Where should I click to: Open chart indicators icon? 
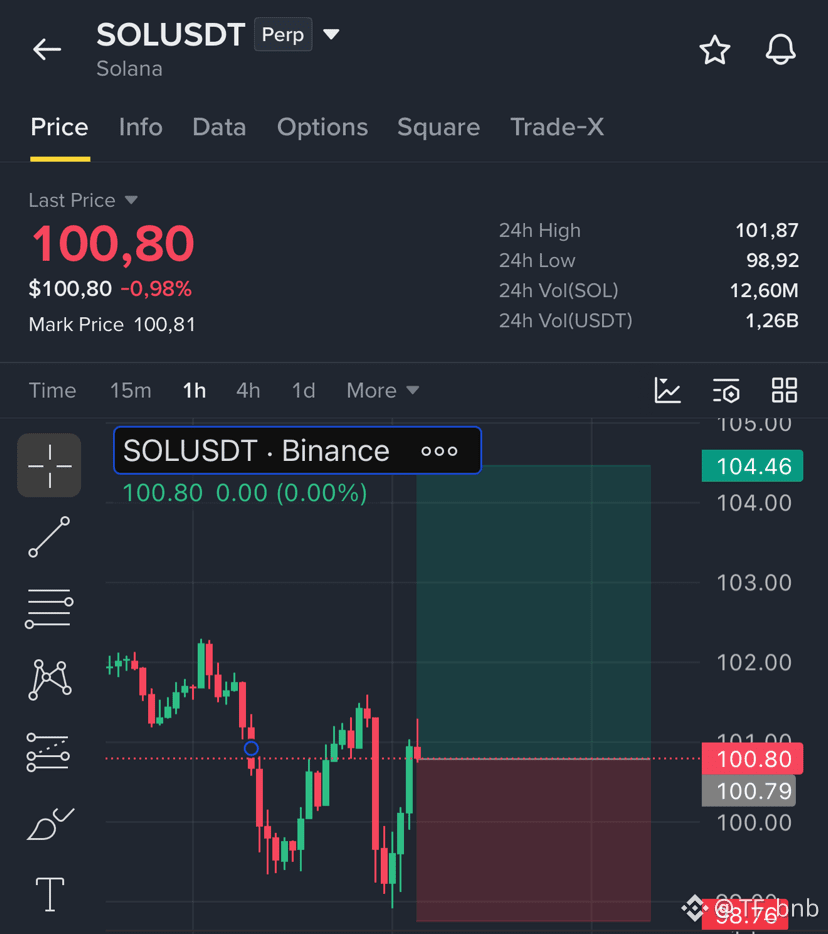pos(667,390)
